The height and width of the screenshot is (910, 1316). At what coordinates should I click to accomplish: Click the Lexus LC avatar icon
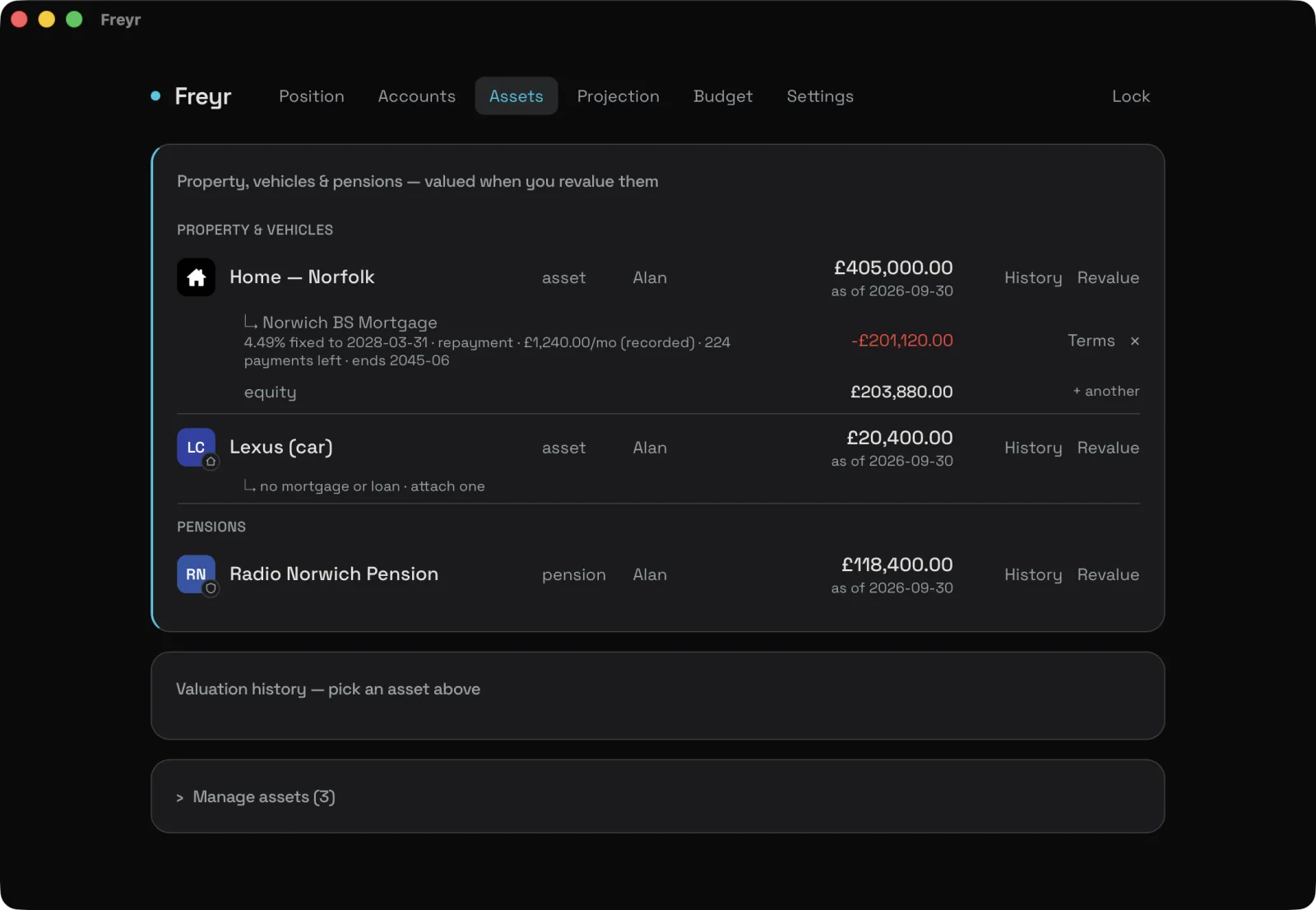pyautogui.click(x=196, y=448)
